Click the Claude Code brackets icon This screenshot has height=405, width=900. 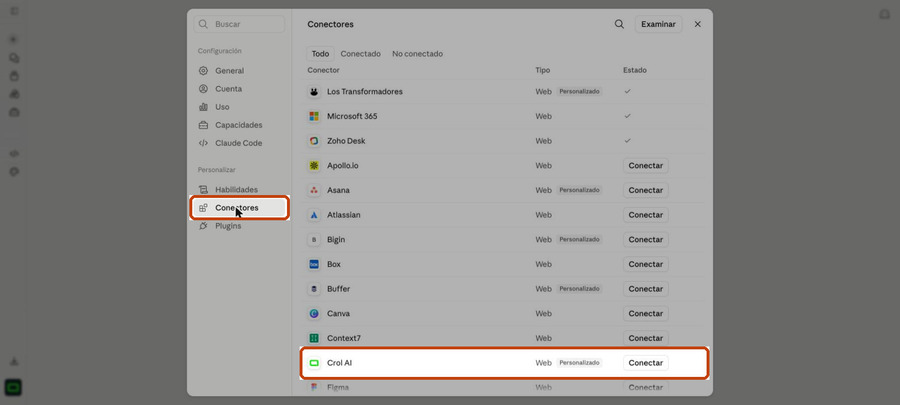203,143
